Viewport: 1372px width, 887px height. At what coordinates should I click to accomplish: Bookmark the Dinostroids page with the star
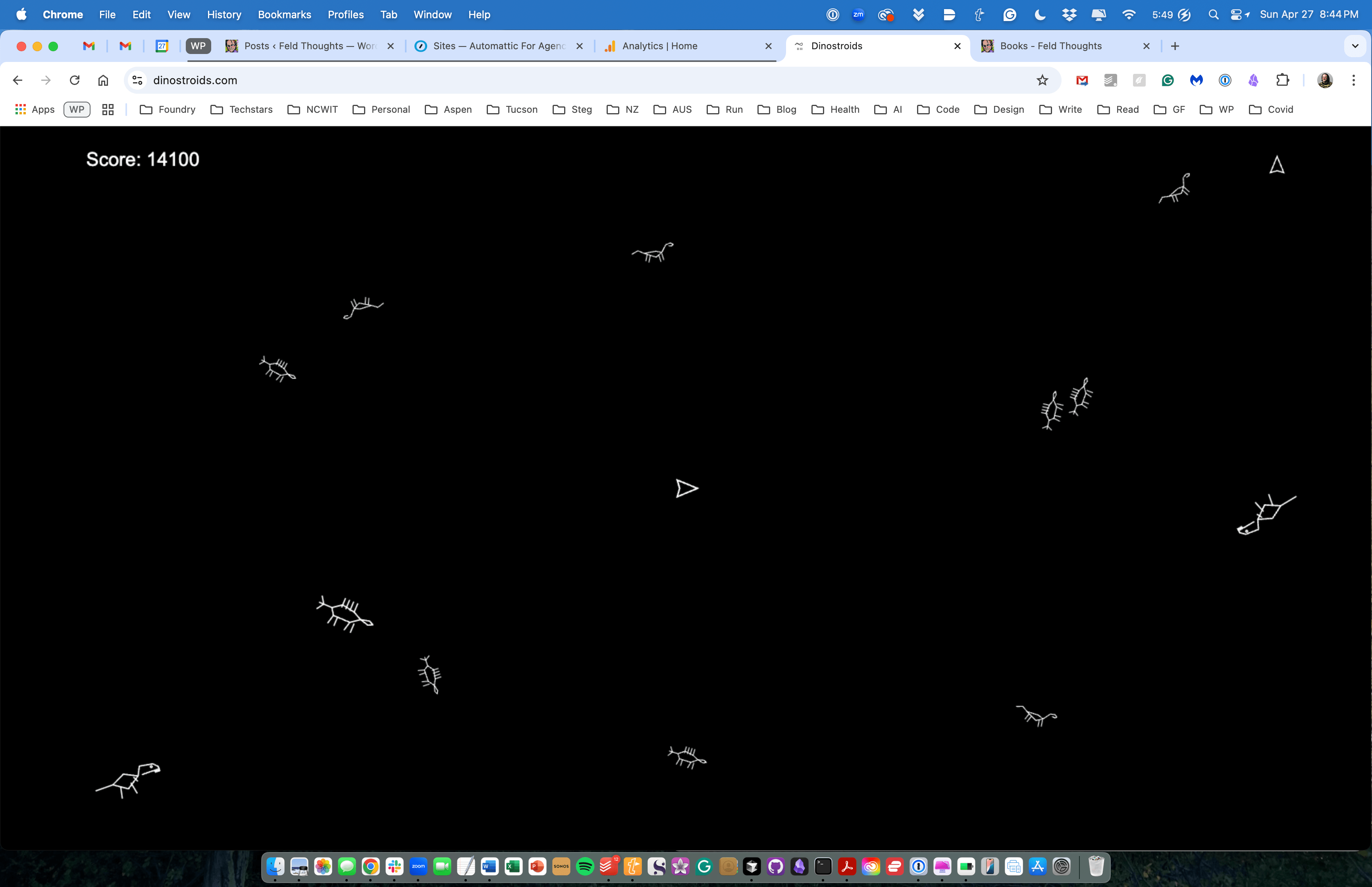(1042, 80)
